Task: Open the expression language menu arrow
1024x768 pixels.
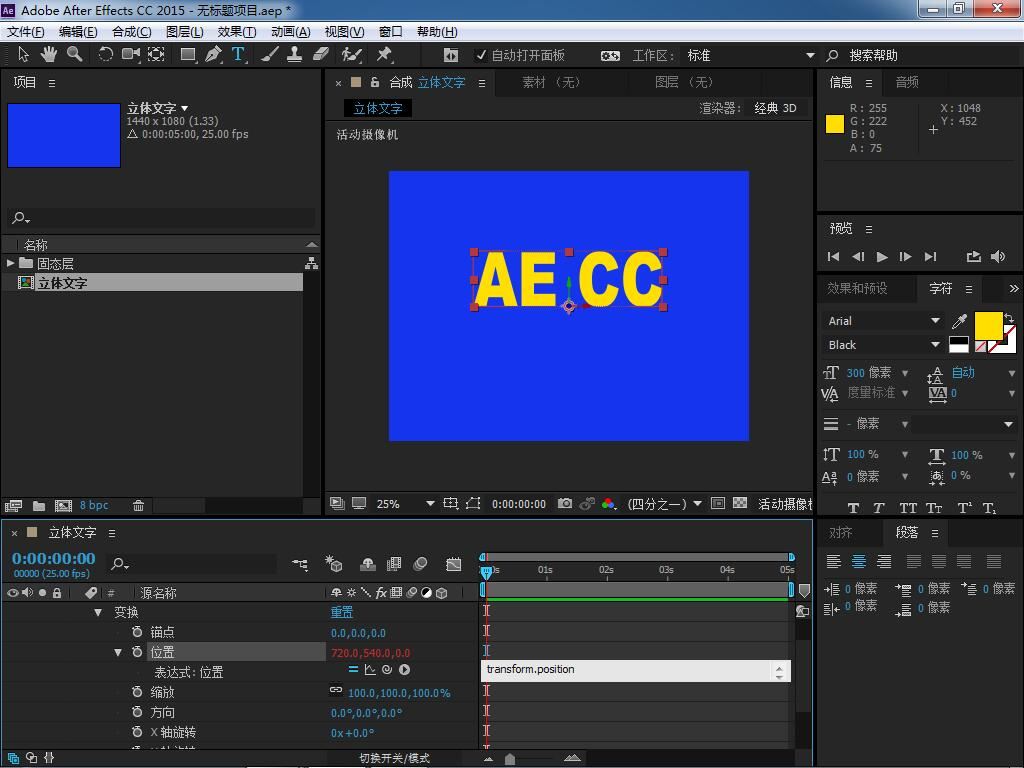Action: (404, 669)
